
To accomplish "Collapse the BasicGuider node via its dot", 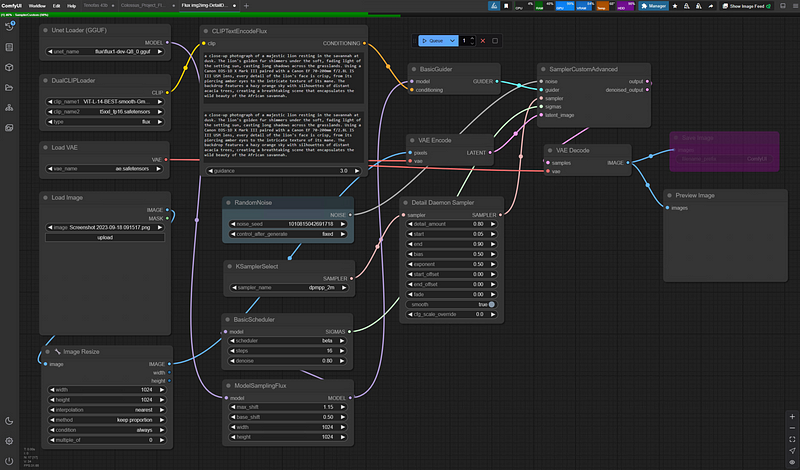I will coord(414,68).
